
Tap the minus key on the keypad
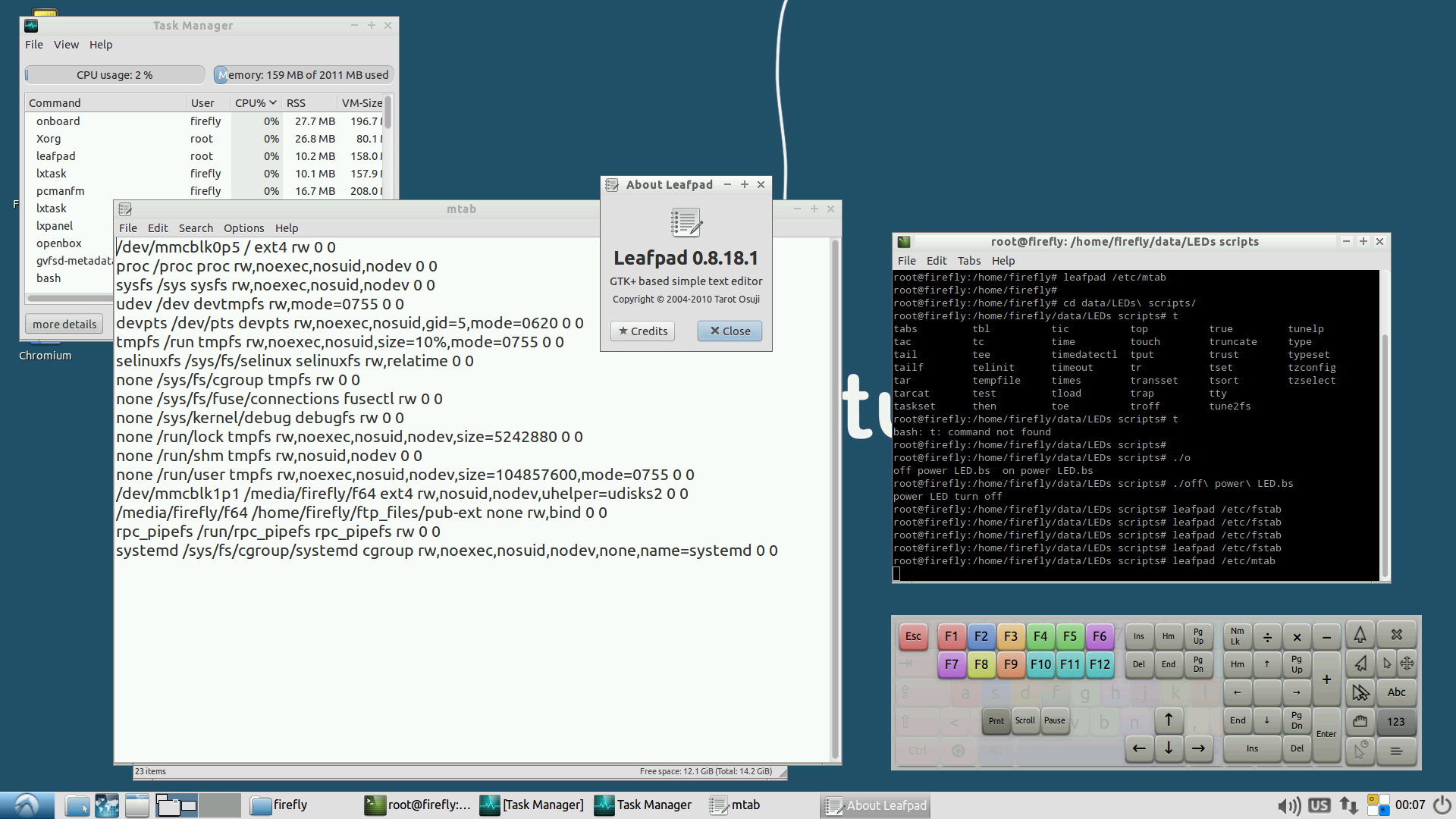(1326, 637)
